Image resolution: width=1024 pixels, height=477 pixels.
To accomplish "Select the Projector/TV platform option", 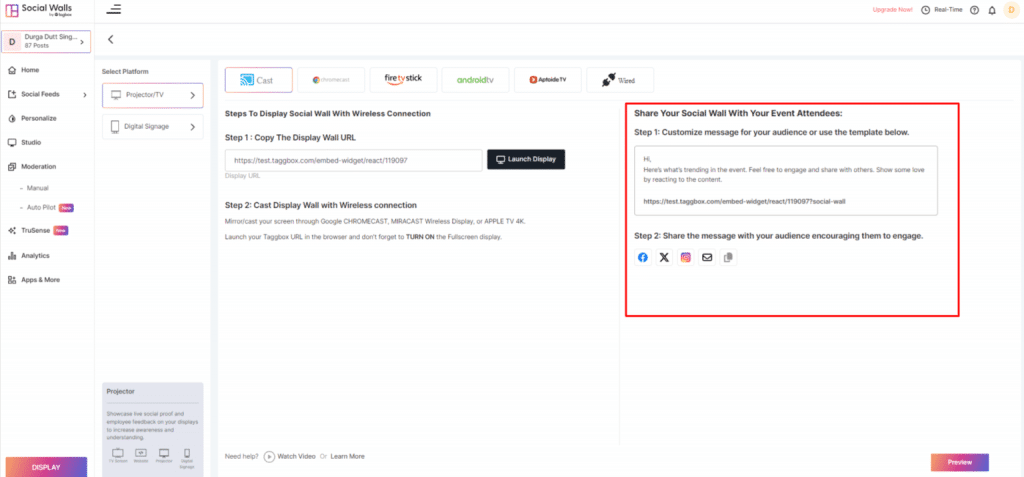I will (x=152, y=95).
